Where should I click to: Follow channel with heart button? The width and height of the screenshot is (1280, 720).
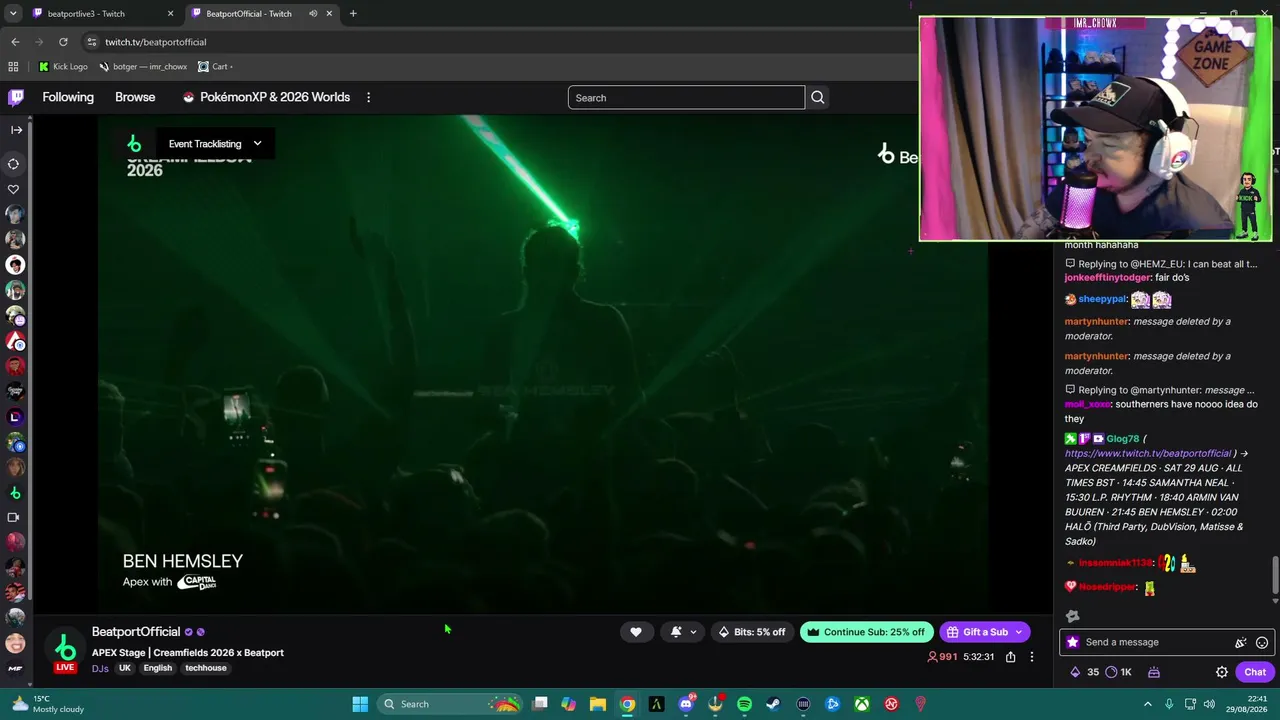(635, 632)
